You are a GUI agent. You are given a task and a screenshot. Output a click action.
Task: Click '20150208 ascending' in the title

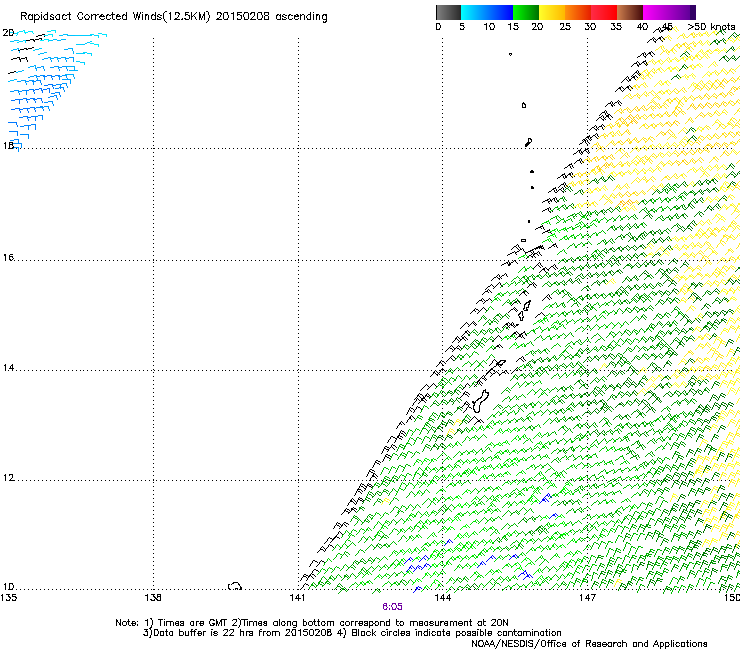tap(271, 17)
